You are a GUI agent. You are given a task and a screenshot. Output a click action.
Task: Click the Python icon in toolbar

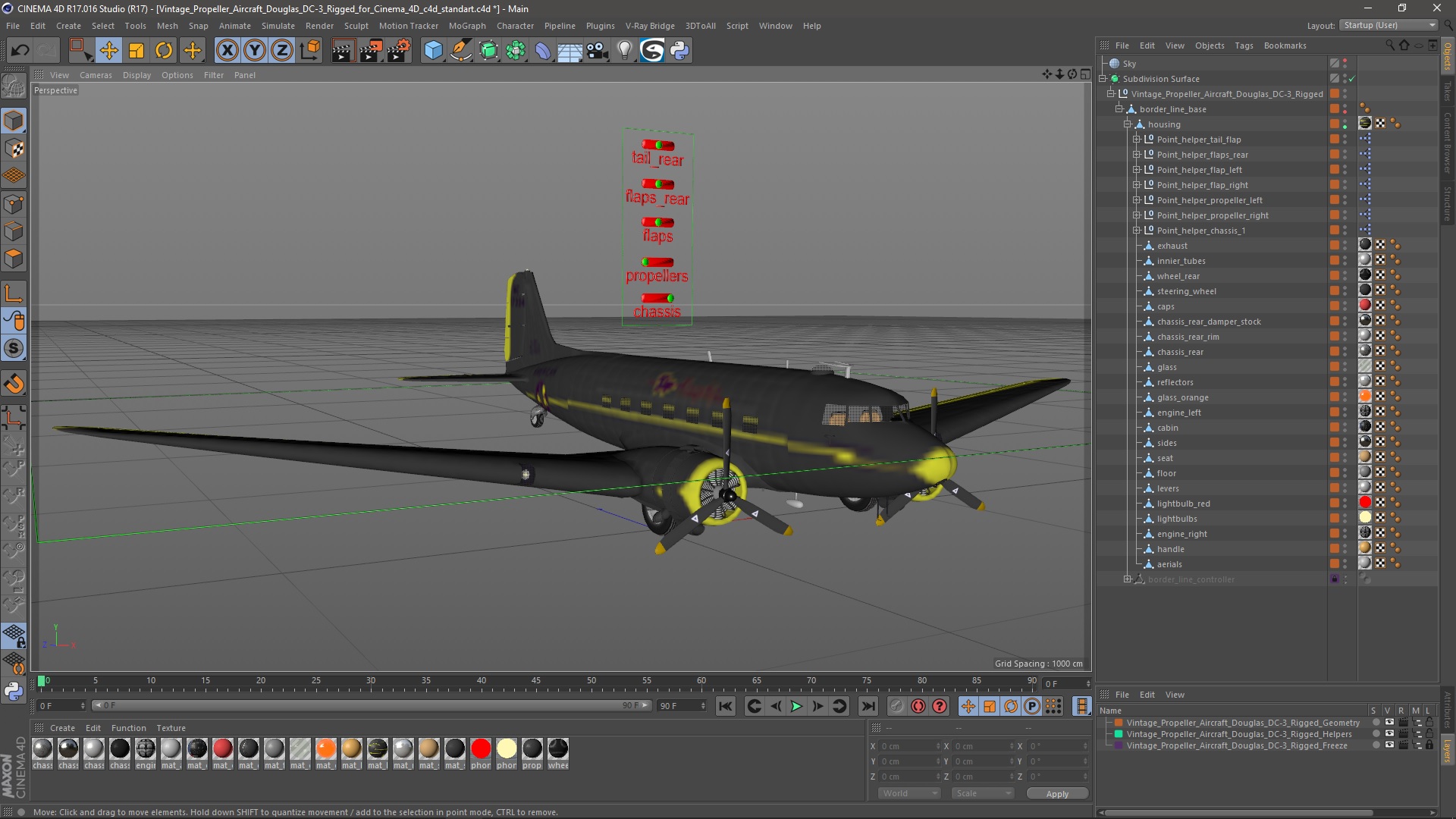coord(679,51)
